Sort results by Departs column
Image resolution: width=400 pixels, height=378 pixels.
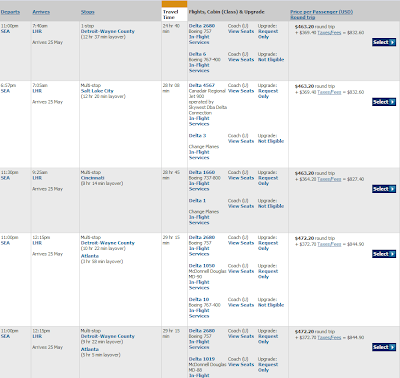tap(10, 12)
